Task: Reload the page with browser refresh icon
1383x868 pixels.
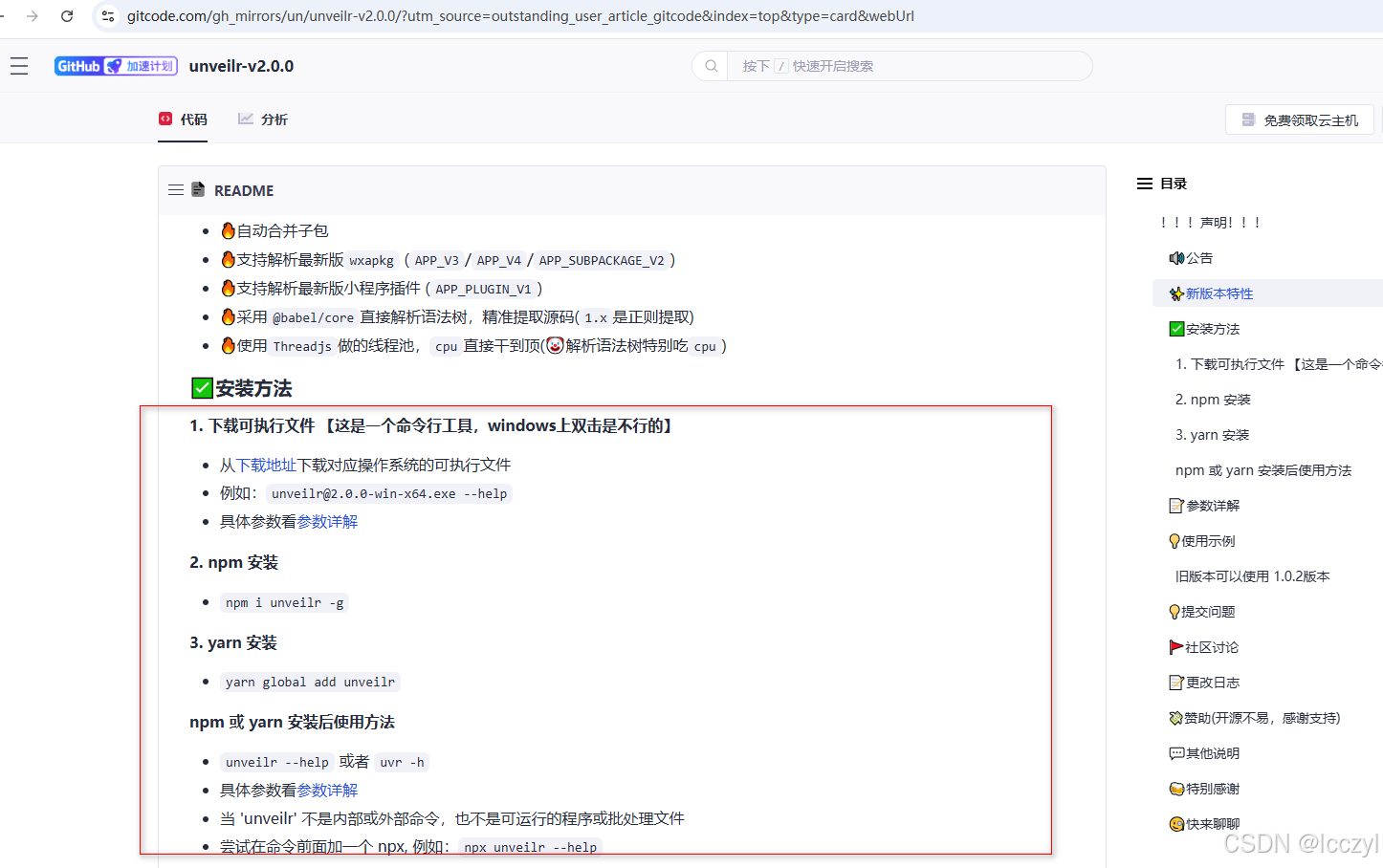Action: (67, 16)
